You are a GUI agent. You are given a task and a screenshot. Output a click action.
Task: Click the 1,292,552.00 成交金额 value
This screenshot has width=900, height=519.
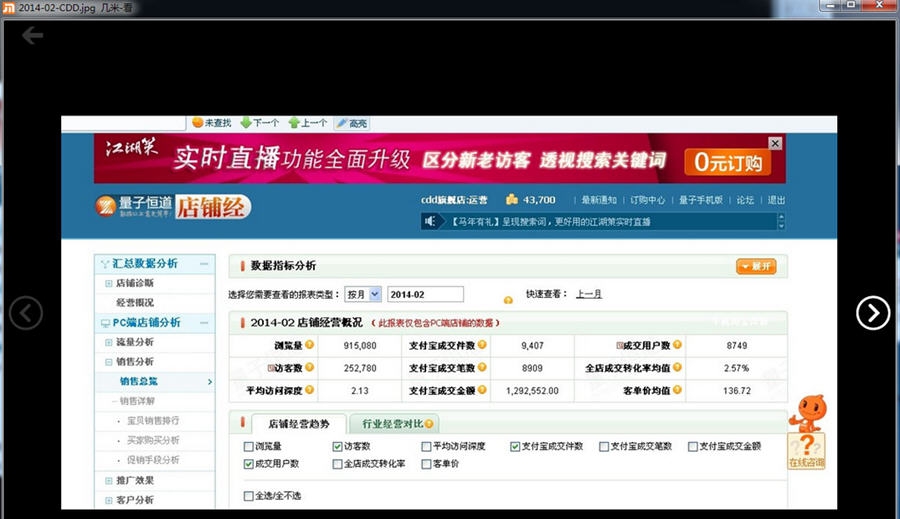(532, 390)
